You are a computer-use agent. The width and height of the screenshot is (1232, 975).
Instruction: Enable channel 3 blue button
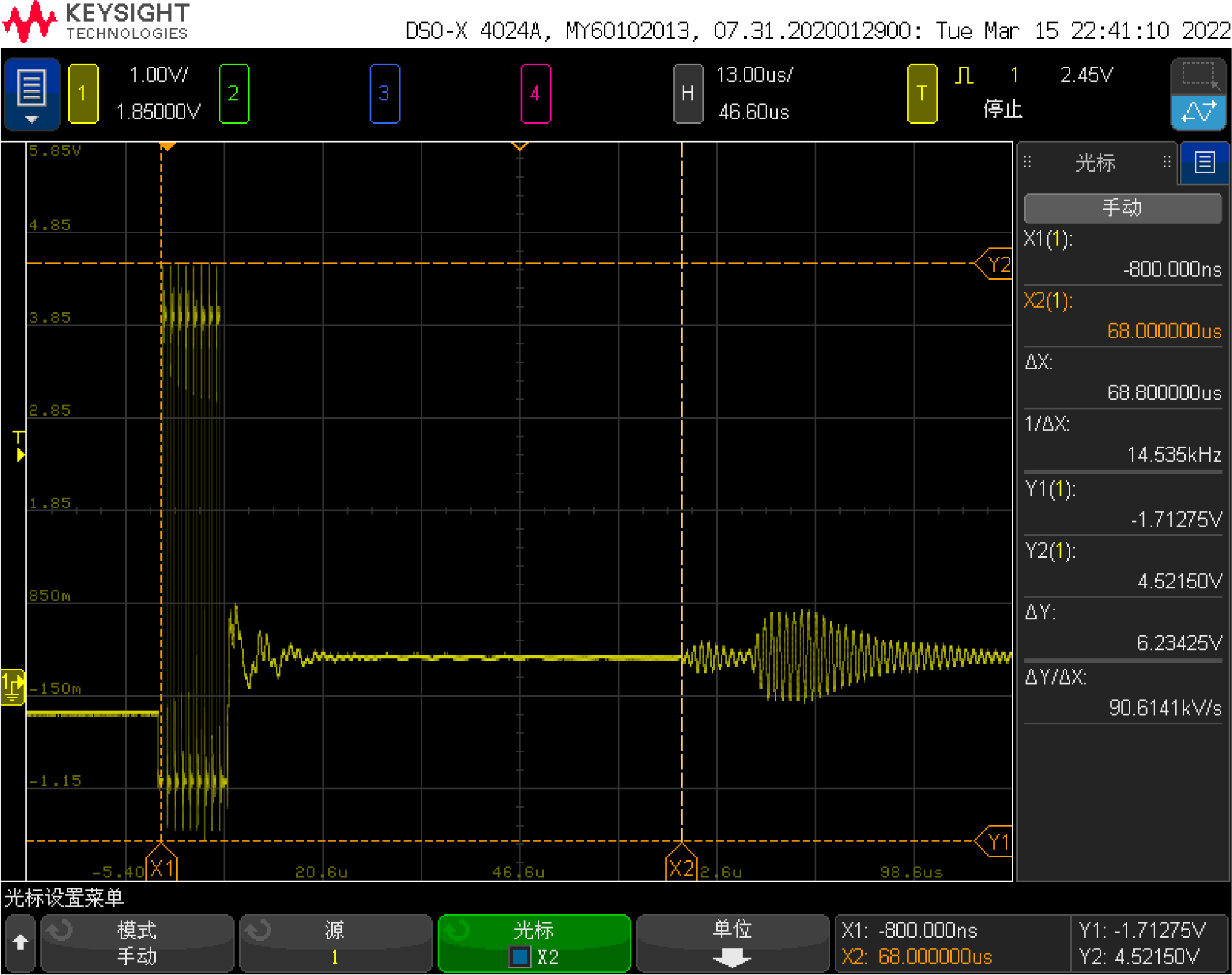click(384, 94)
